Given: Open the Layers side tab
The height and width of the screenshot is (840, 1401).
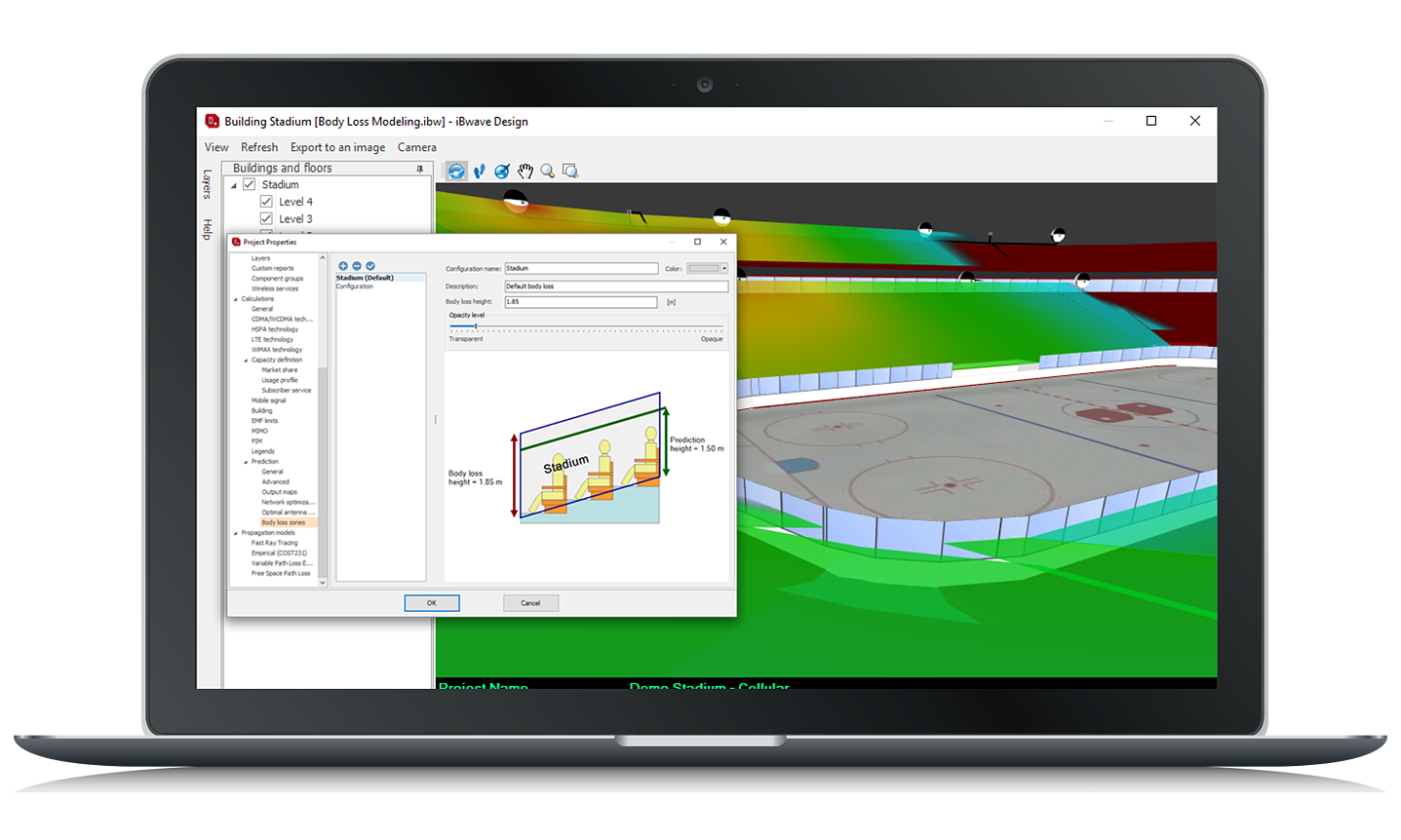Looking at the screenshot, I should tap(207, 183).
